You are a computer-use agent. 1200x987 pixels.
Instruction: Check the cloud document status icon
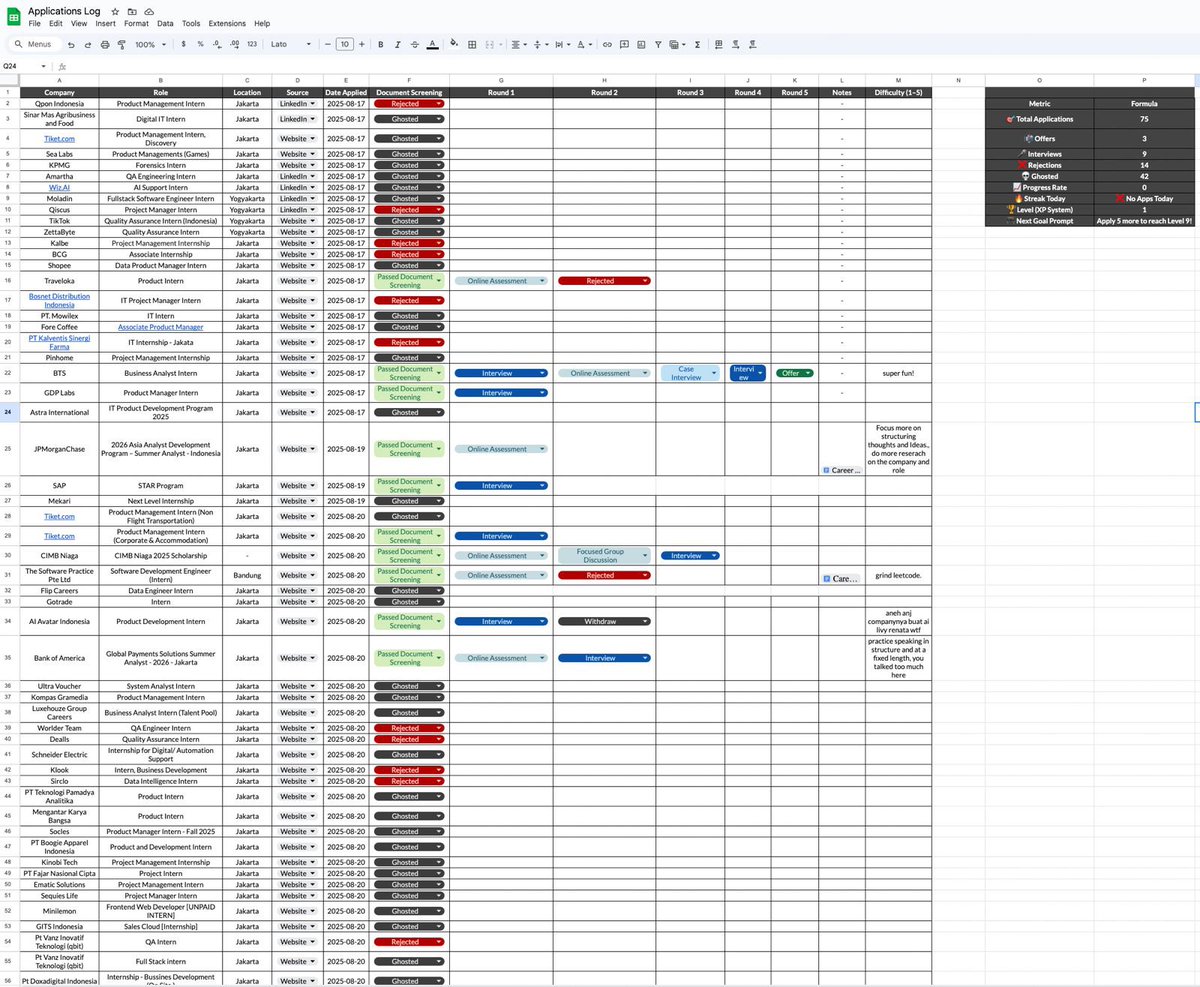(x=148, y=11)
